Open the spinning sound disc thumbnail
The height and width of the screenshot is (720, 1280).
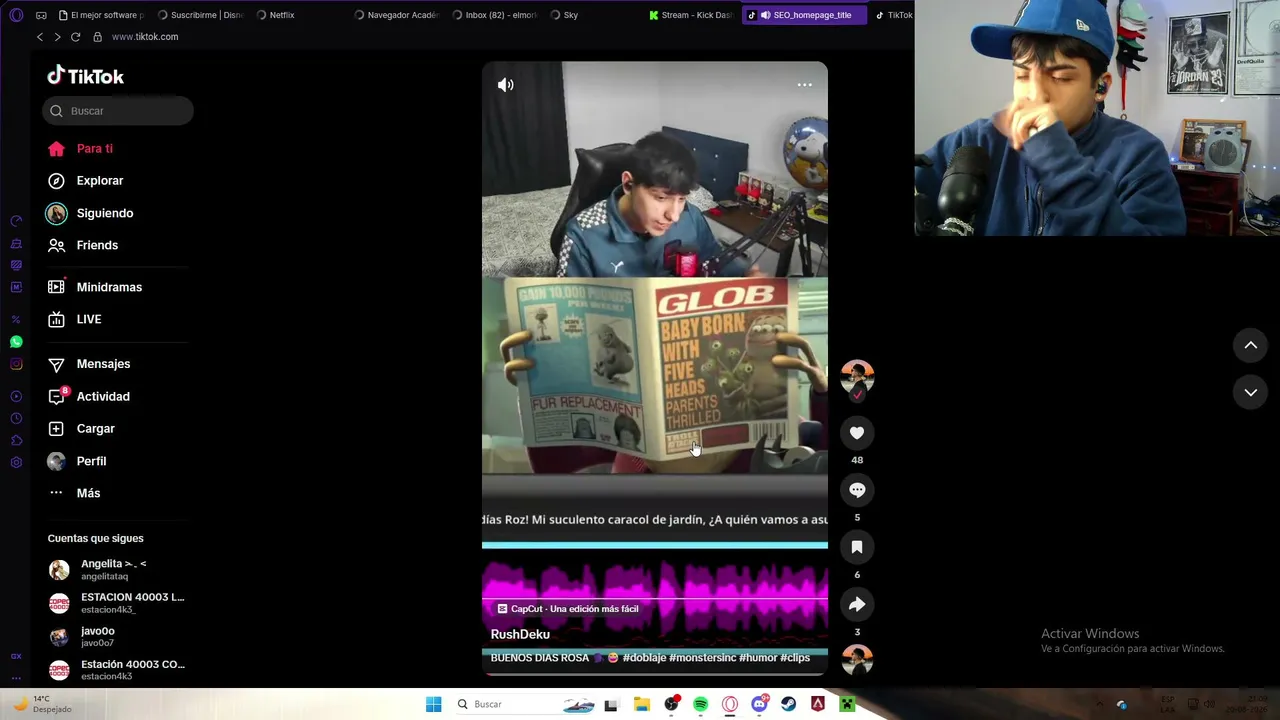(x=857, y=661)
